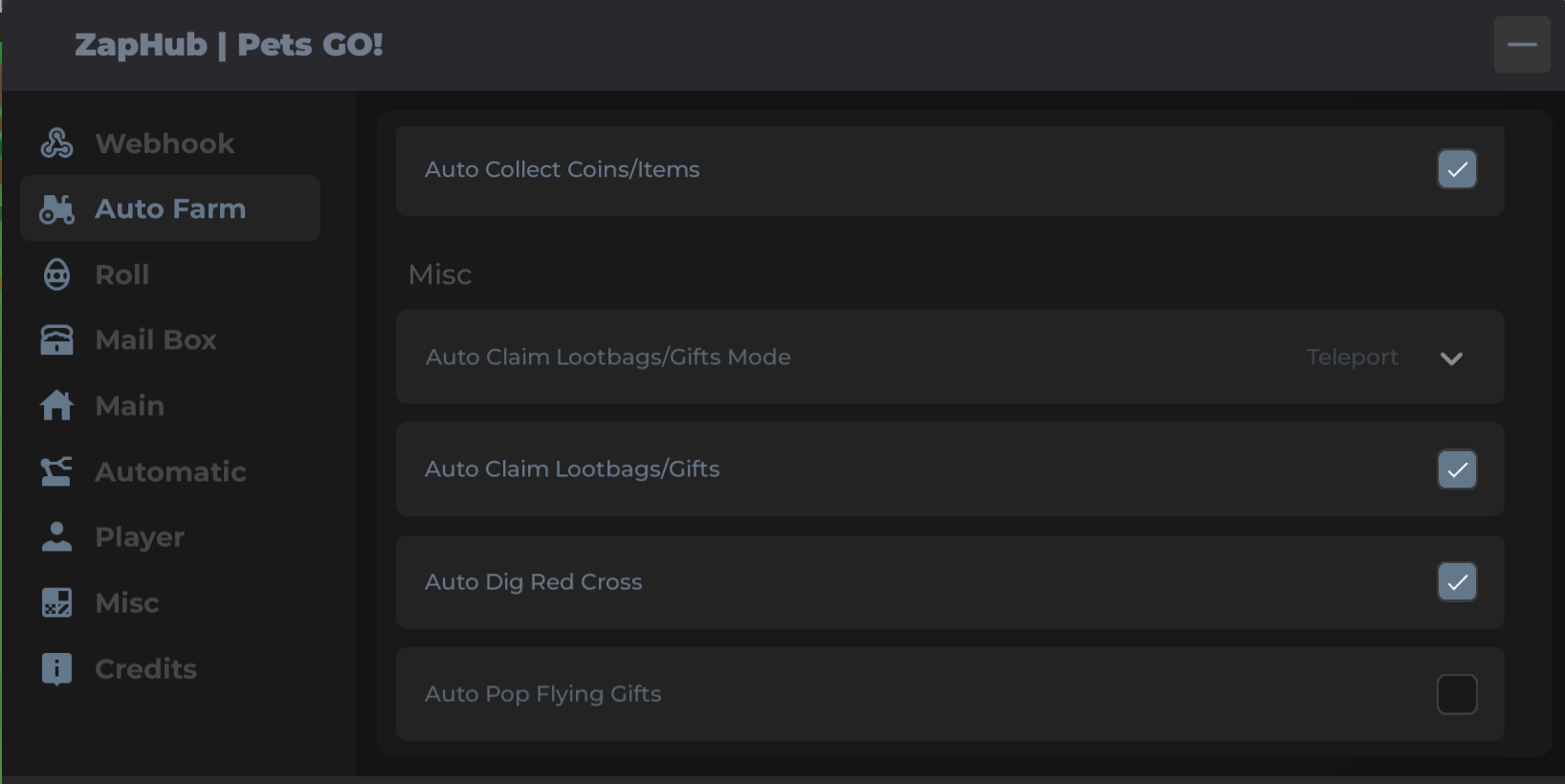
Task: Expand the Lootbags/Gifts Mode dropdown arrow
Action: (x=1451, y=359)
